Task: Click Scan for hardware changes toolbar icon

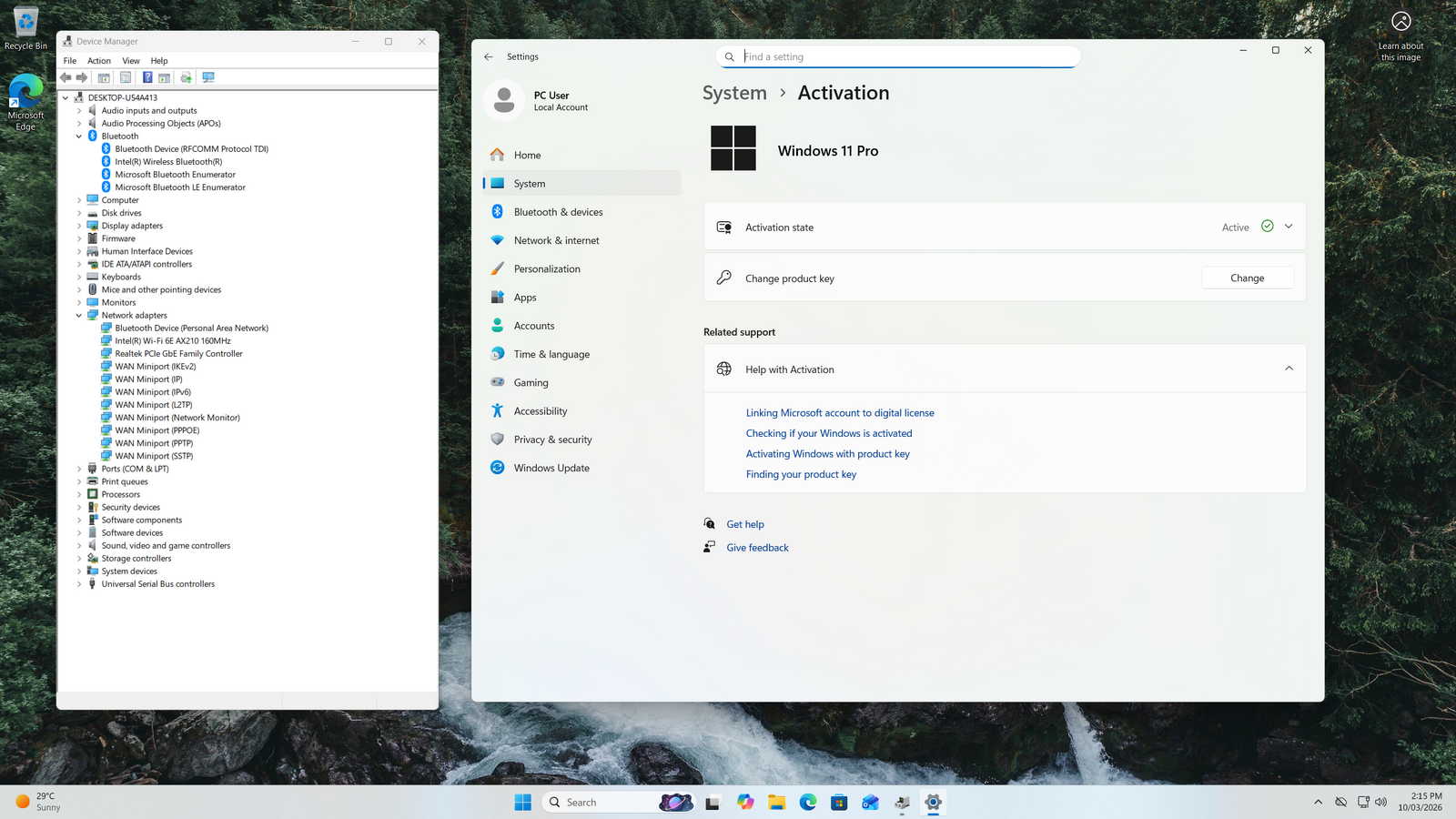Action: pos(208,77)
